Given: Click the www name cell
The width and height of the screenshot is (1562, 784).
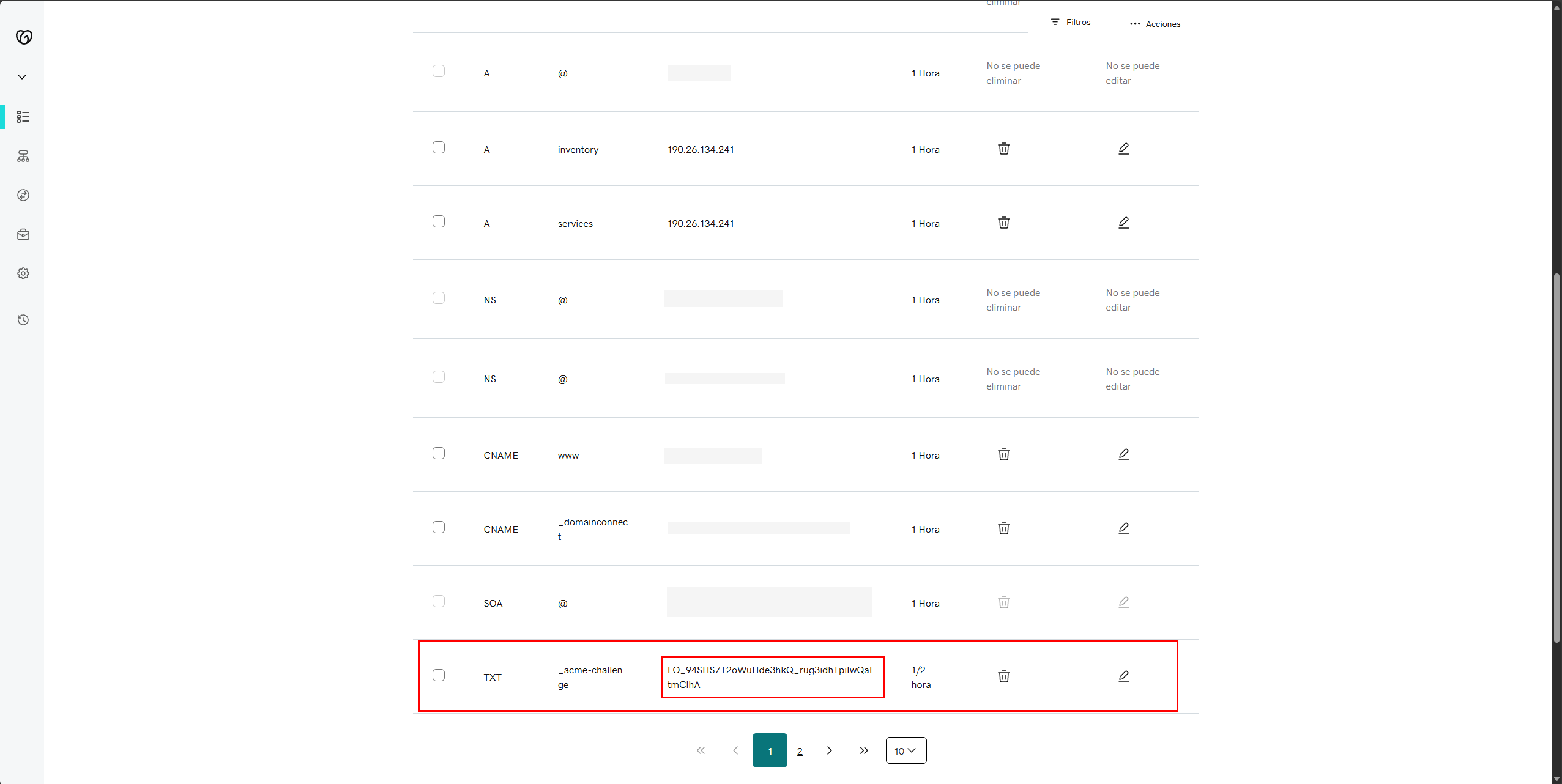Looking at the screenshot, I should pyautogui.click(x=568, y=456).
